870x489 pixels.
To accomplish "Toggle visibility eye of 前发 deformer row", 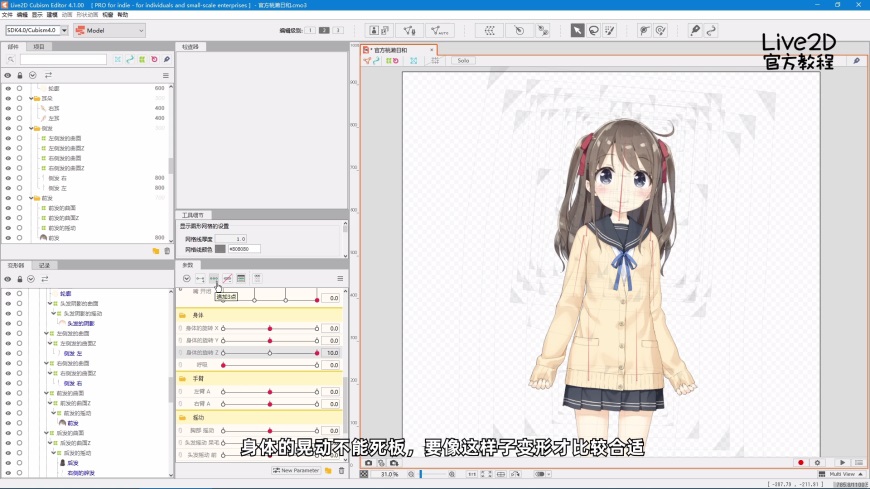I will pos(8,423).
